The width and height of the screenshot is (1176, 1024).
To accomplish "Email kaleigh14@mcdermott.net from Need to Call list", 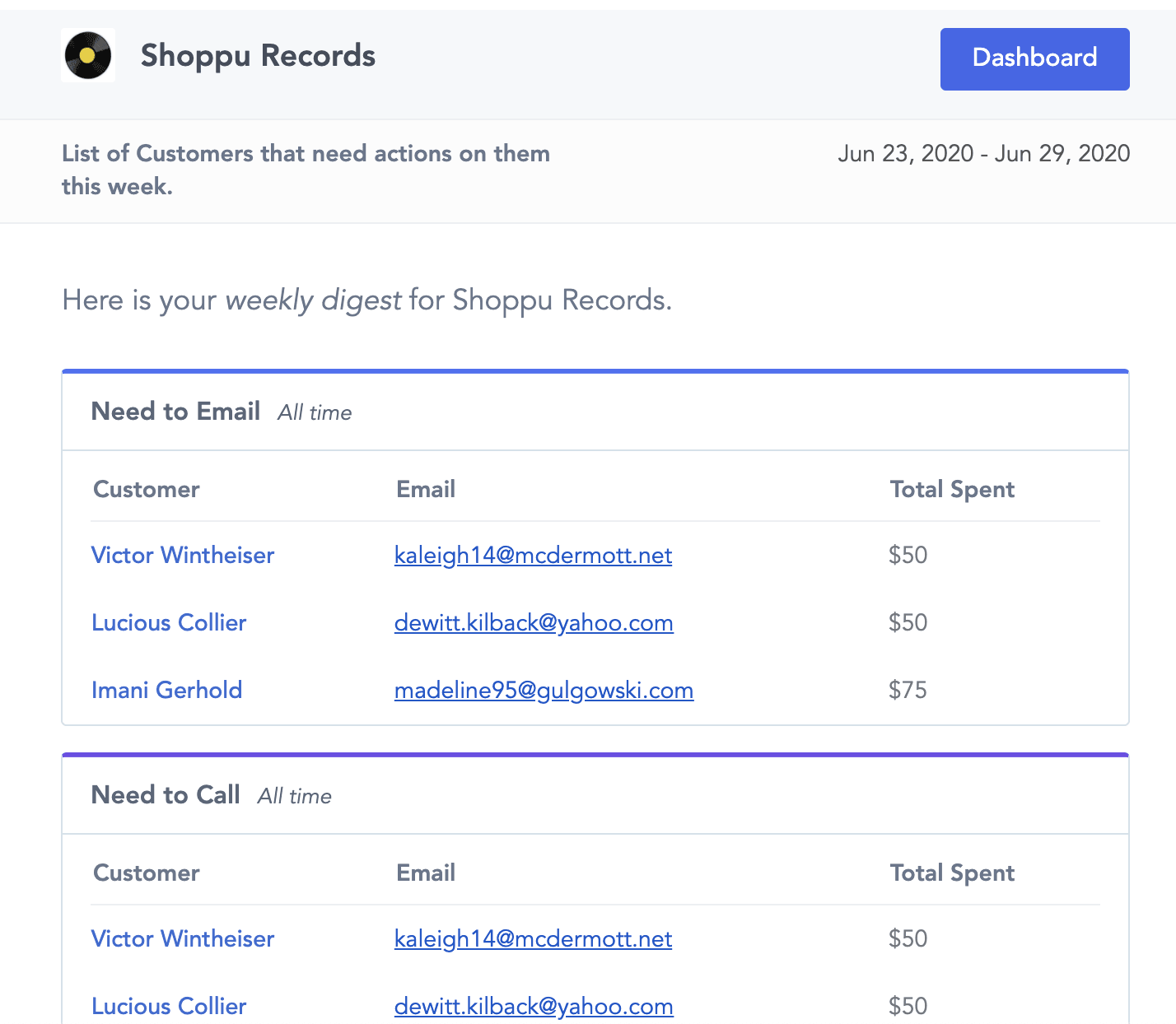I will [533, 939].
